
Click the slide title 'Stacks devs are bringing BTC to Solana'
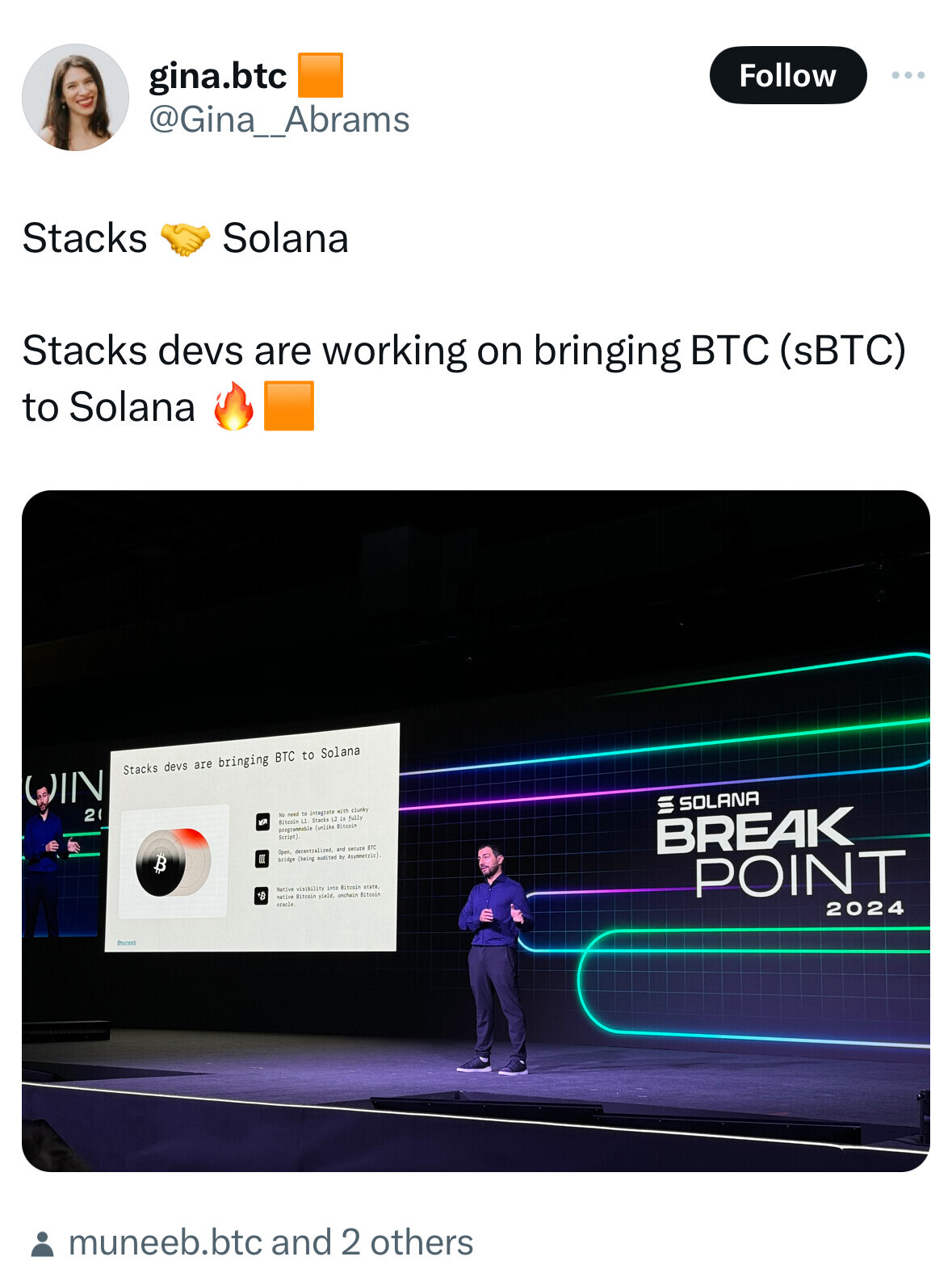point(241,759)
